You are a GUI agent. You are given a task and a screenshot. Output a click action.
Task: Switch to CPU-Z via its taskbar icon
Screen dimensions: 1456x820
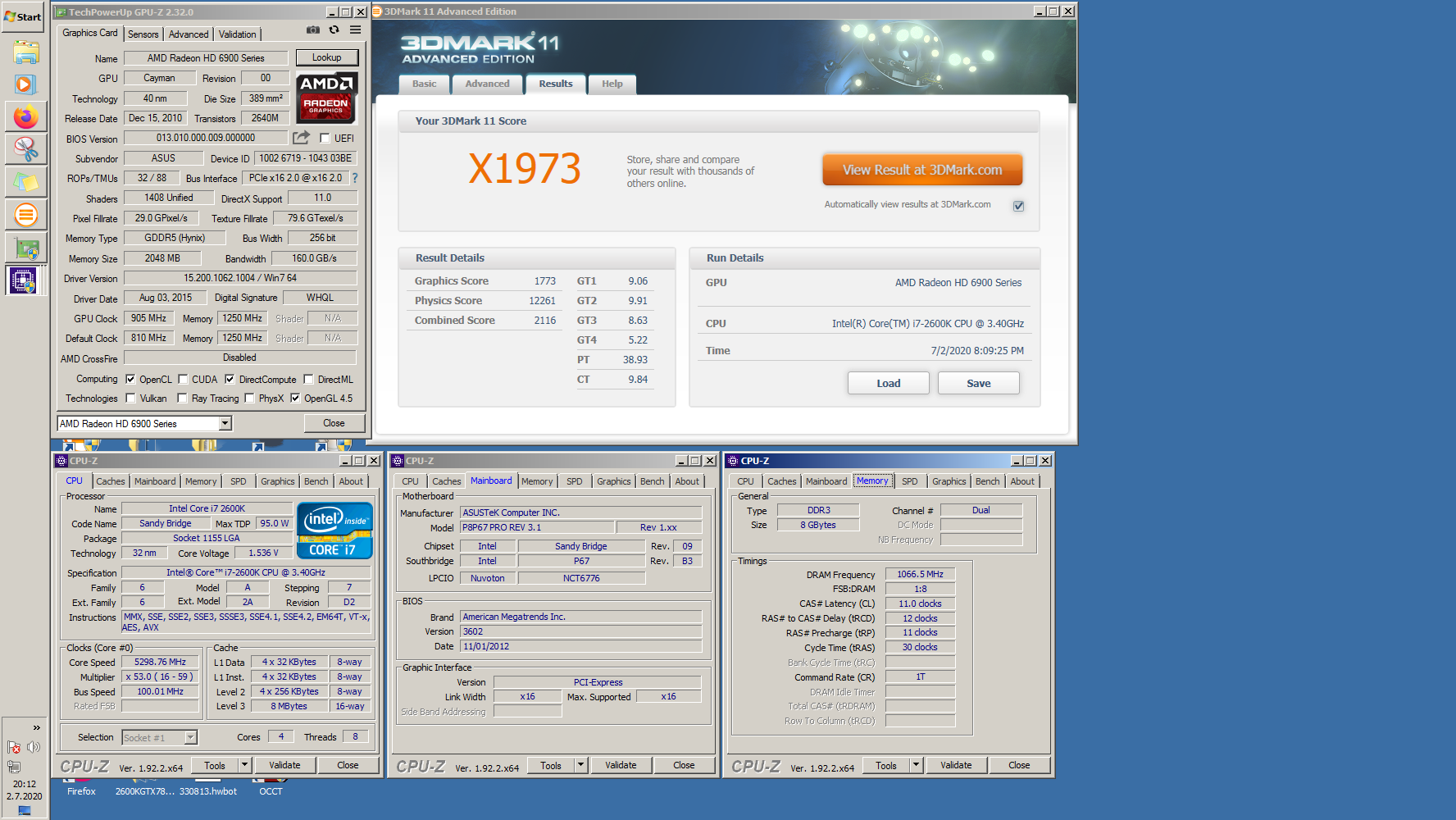point(25,280)
